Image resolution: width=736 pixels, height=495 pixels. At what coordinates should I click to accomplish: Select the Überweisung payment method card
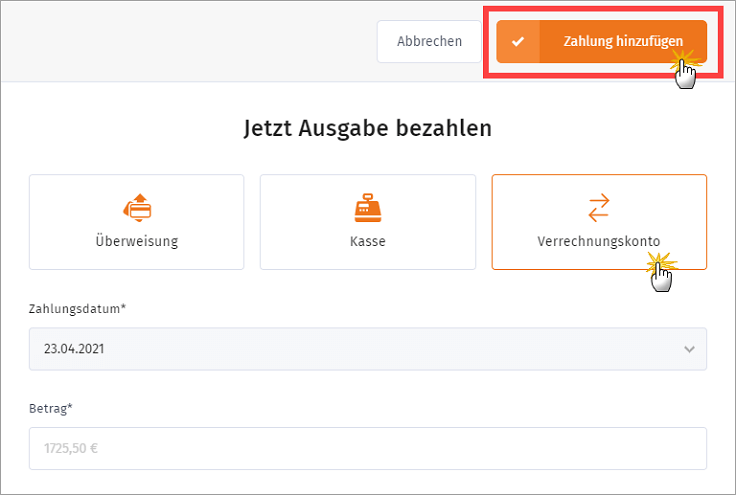click(x=136, y=222)
